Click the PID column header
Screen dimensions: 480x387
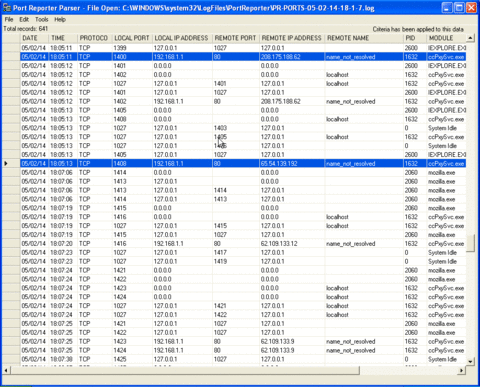415,38
